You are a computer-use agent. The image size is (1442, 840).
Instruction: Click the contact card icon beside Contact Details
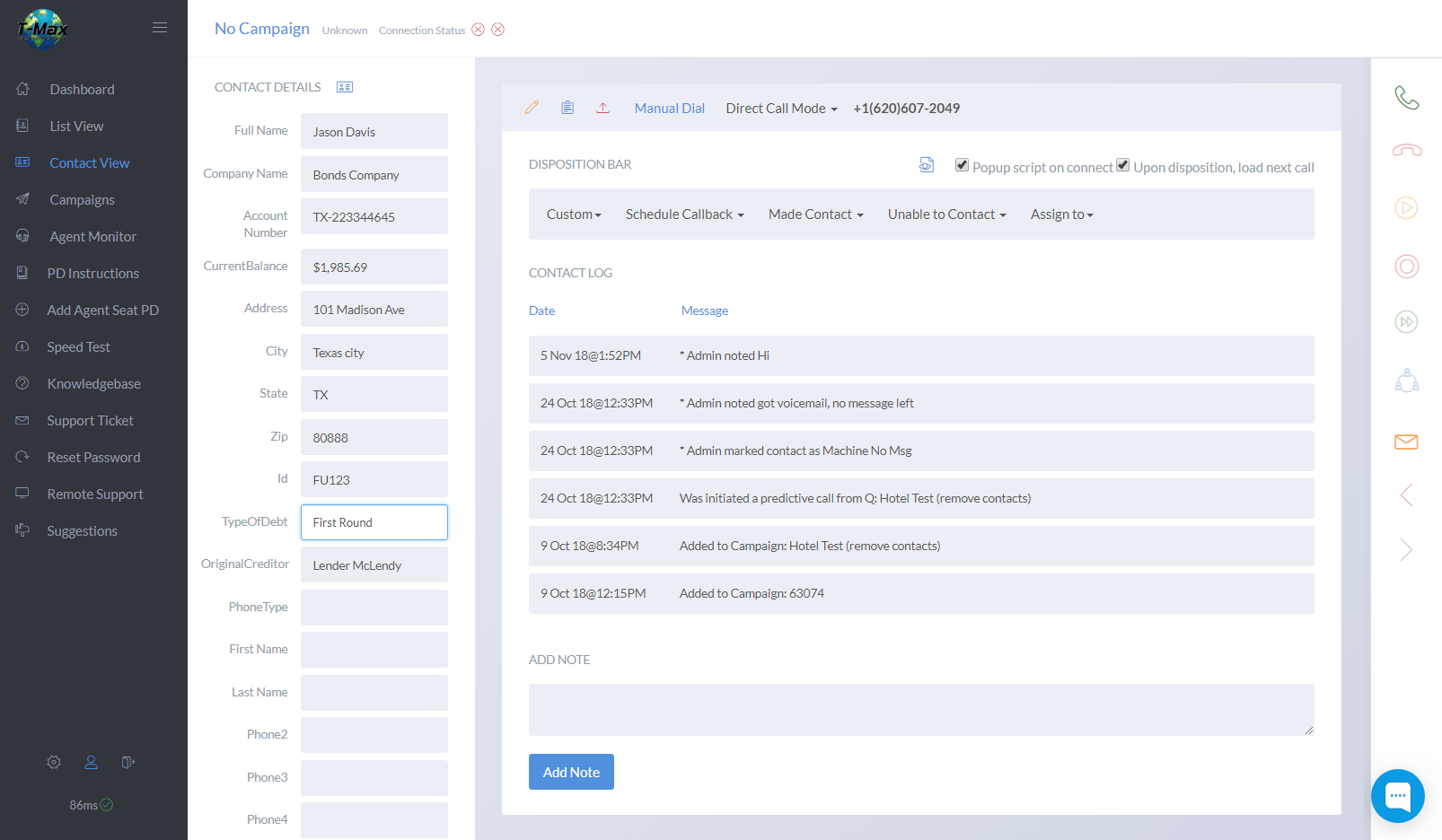(345, 87)
